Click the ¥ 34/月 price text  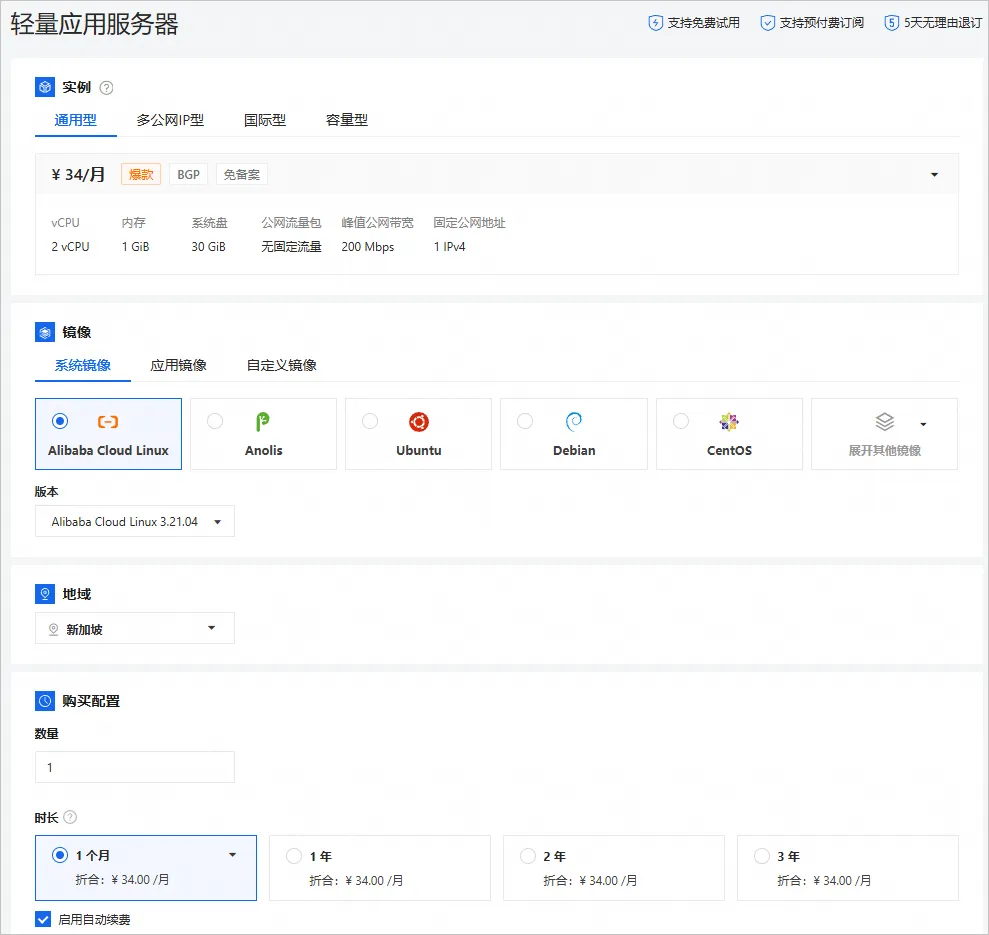pyautogui.click(x=78, y=174)
